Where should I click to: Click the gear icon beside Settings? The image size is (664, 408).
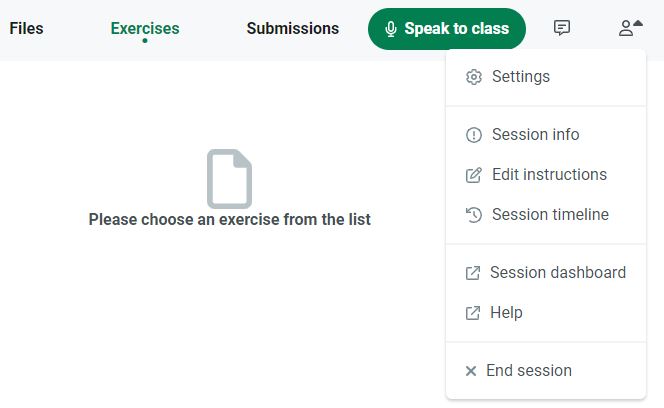point(474,77)
